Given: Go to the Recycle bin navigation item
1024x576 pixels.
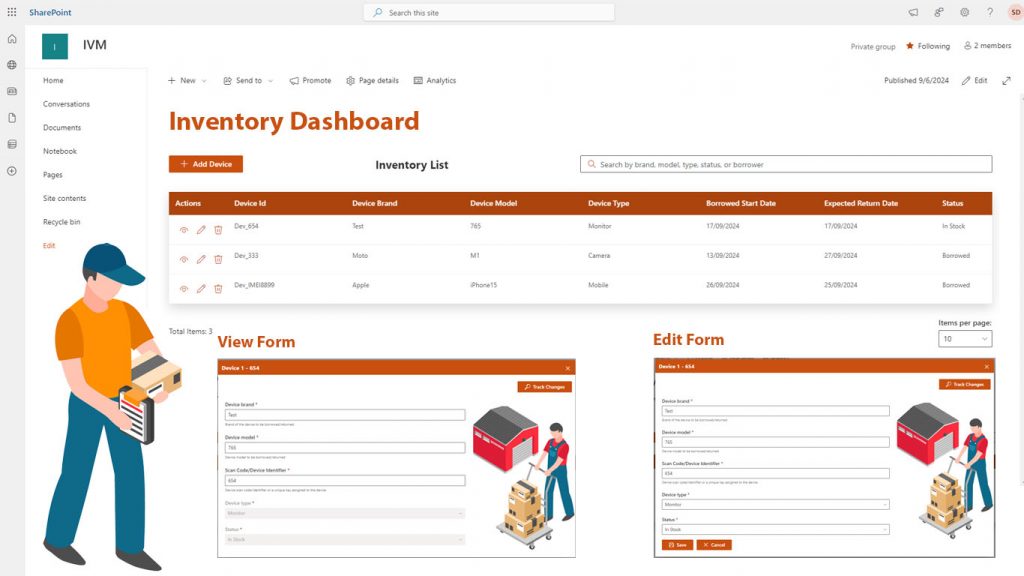Looking at the screenshot, I should coord(62,221).
